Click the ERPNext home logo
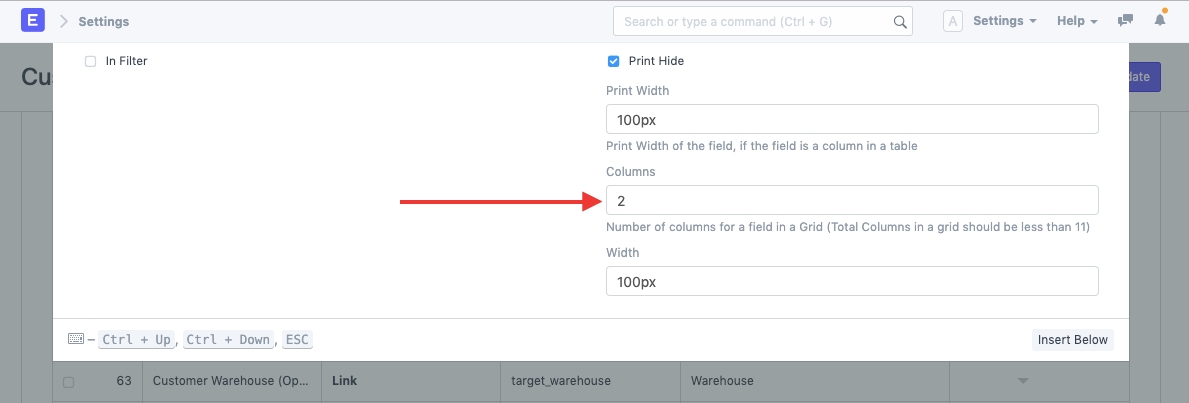Viewport: 1189px width, 403px height. (33, 21)
